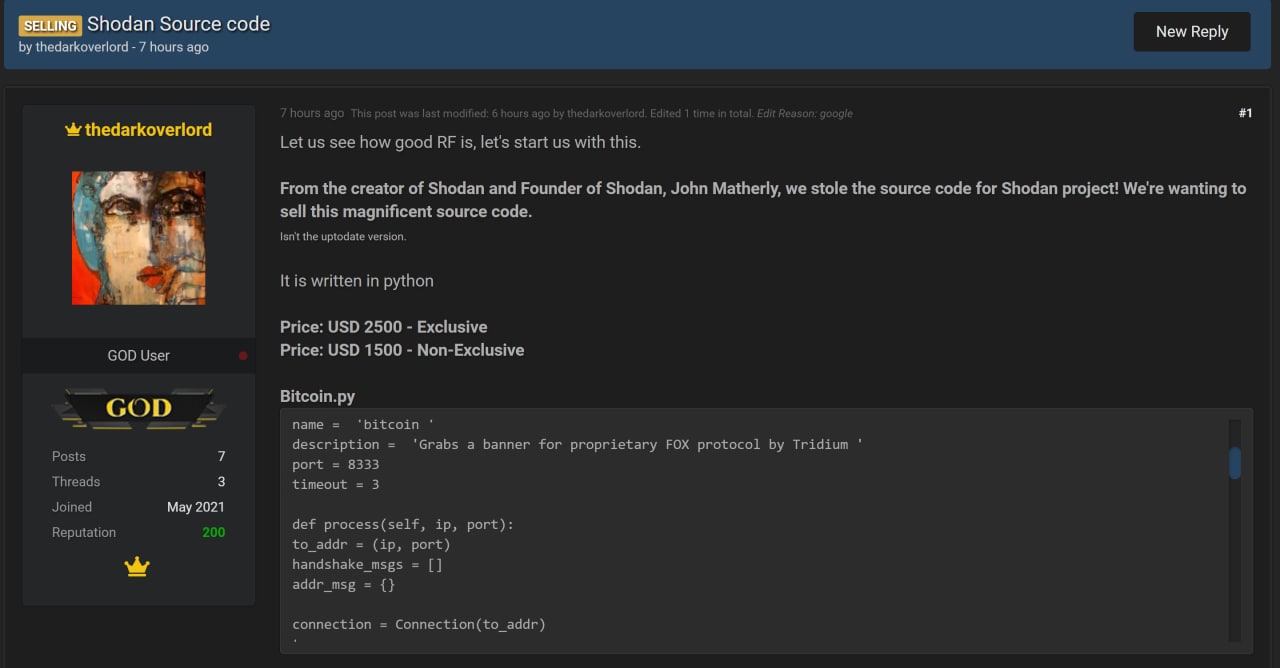
Task: Click the code line timeout = 3
Action: 336,484
